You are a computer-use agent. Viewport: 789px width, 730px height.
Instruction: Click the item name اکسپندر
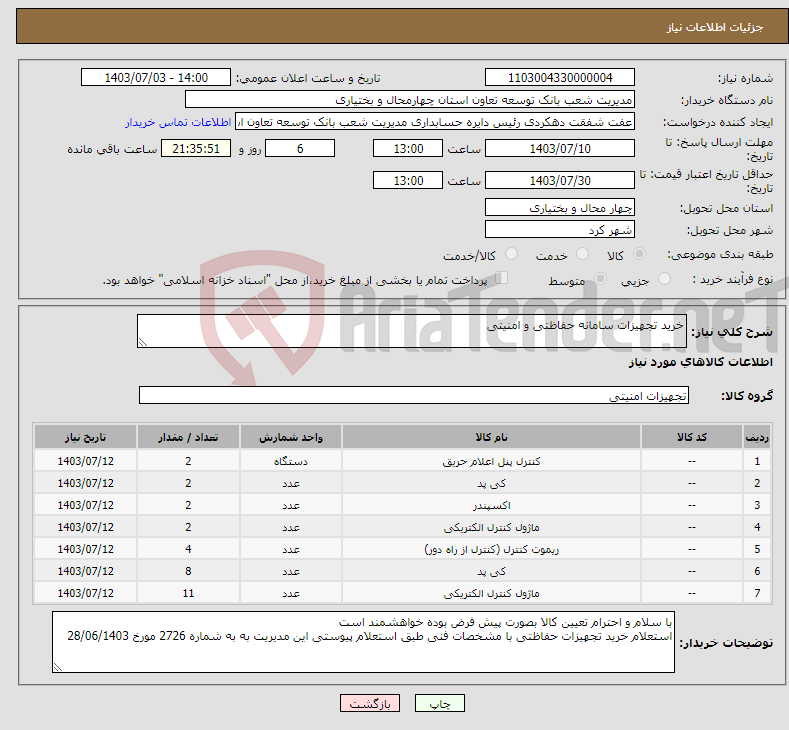pos(491,505)
